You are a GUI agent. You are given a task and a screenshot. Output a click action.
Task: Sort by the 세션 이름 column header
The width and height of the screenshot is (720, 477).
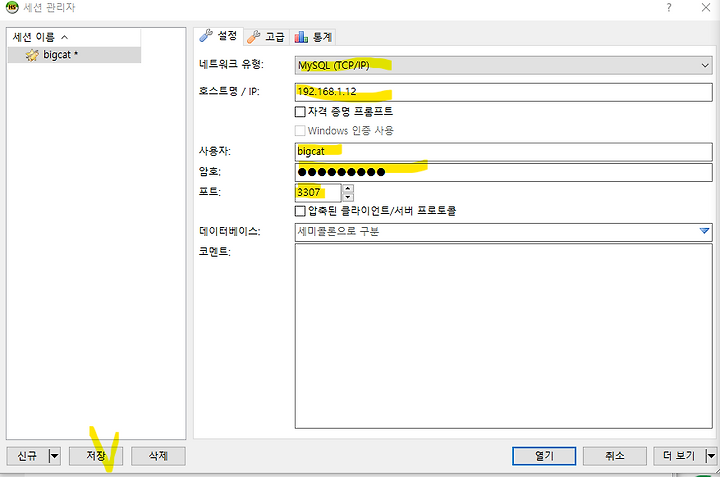pos(74,37)
